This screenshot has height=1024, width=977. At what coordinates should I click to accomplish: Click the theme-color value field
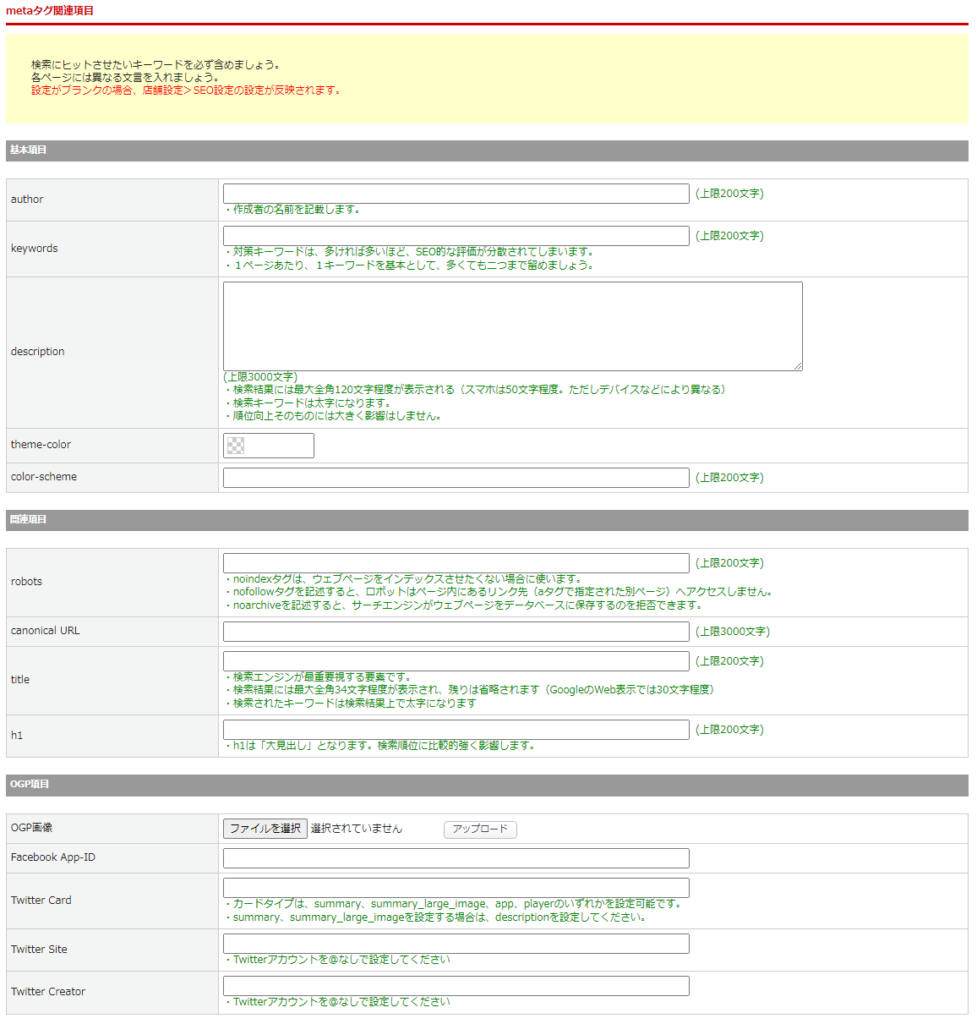click(x=268, y=445)
